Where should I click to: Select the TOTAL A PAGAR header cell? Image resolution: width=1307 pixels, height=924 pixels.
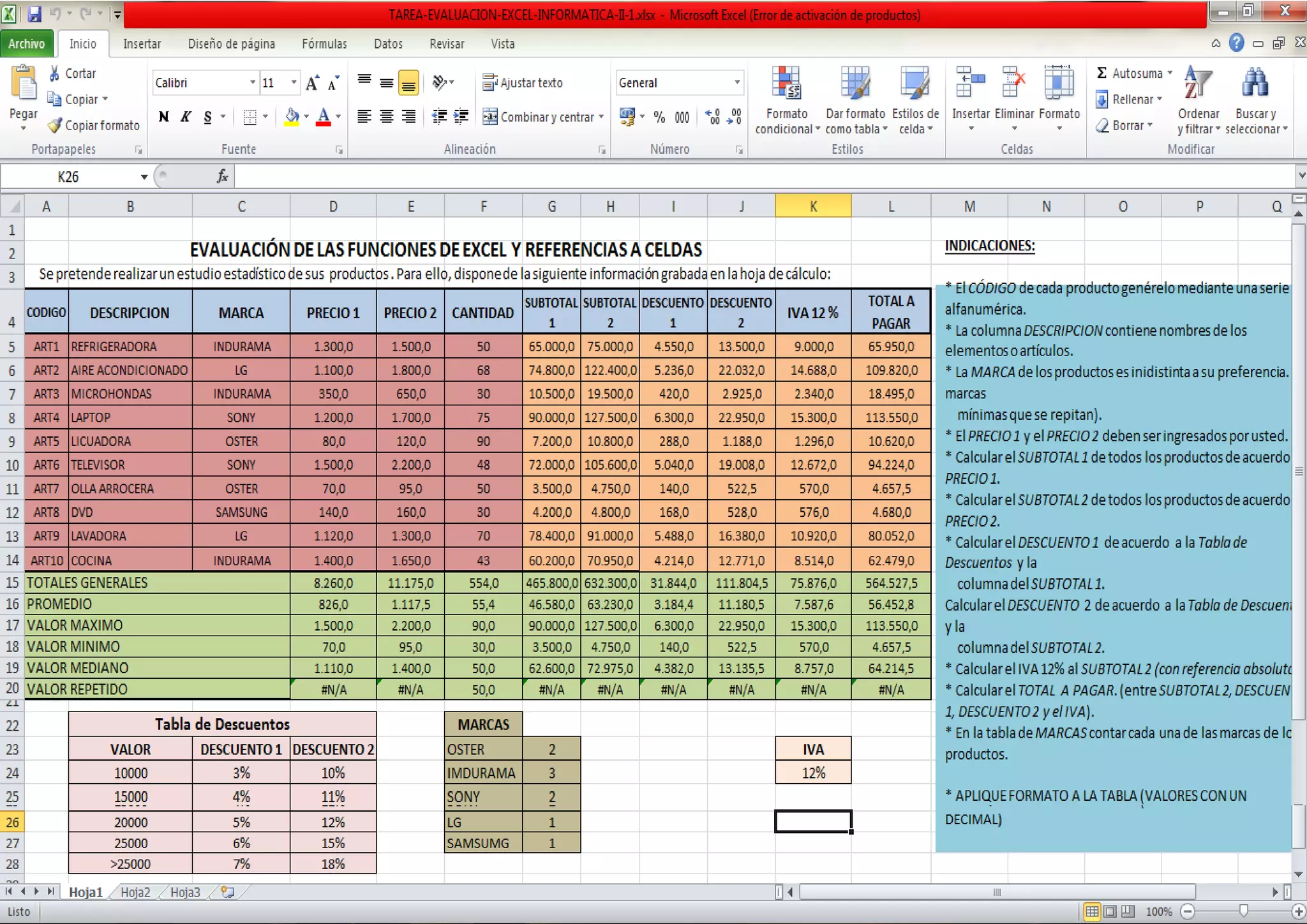pyautogui.click(x=890, y=311)
